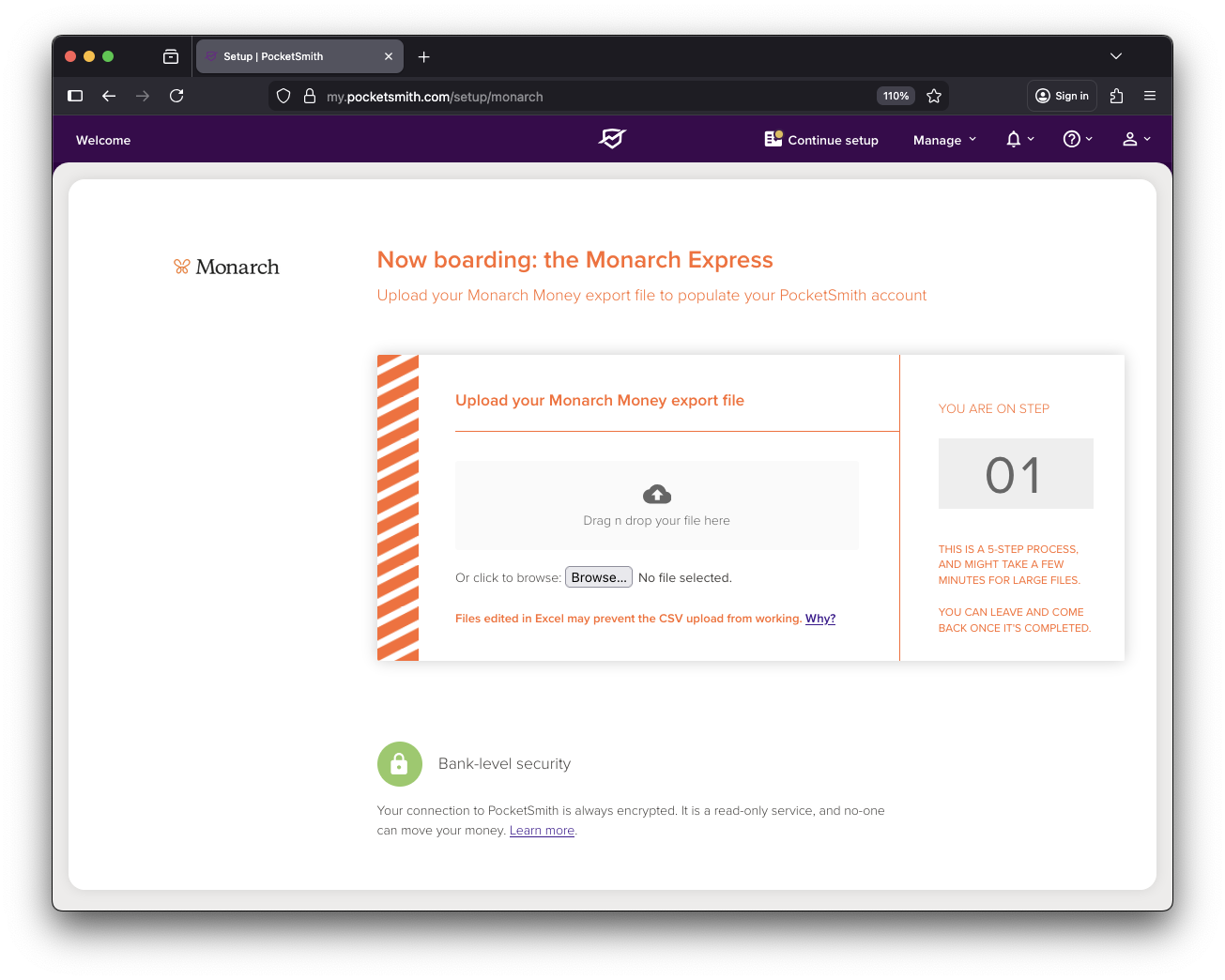Screen dimensions: 1225x980
Task: Go back with the browser arrow
Action: (x=109, y=96)
